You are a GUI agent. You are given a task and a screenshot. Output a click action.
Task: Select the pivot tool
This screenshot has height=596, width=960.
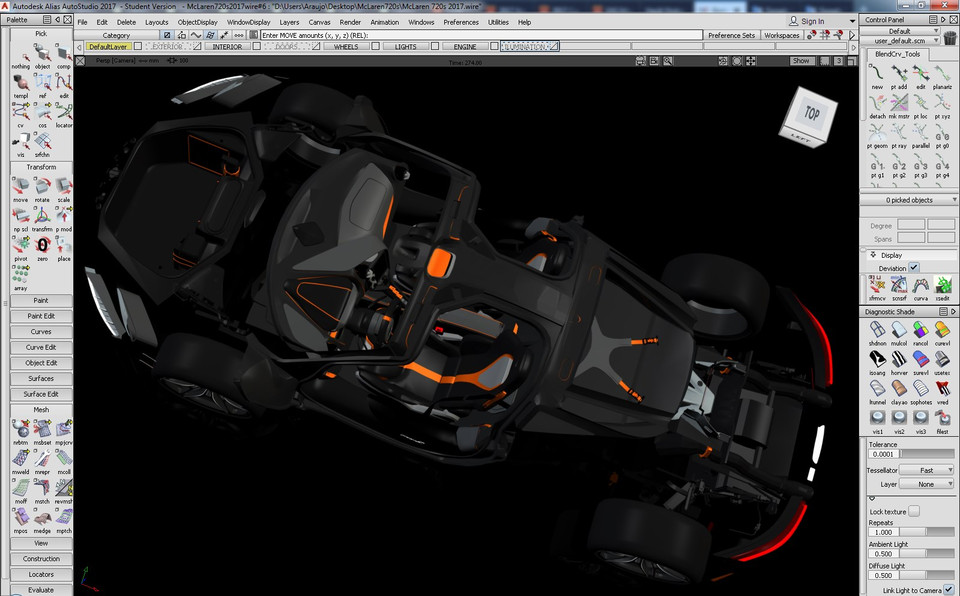22,244
